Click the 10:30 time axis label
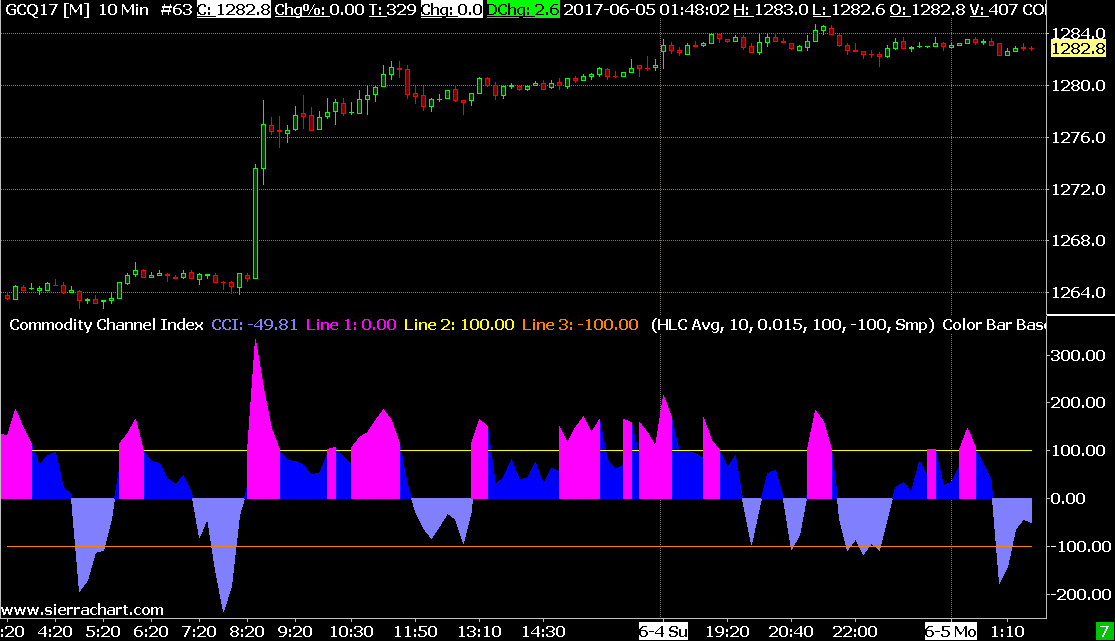 click(x=351, y=632)
